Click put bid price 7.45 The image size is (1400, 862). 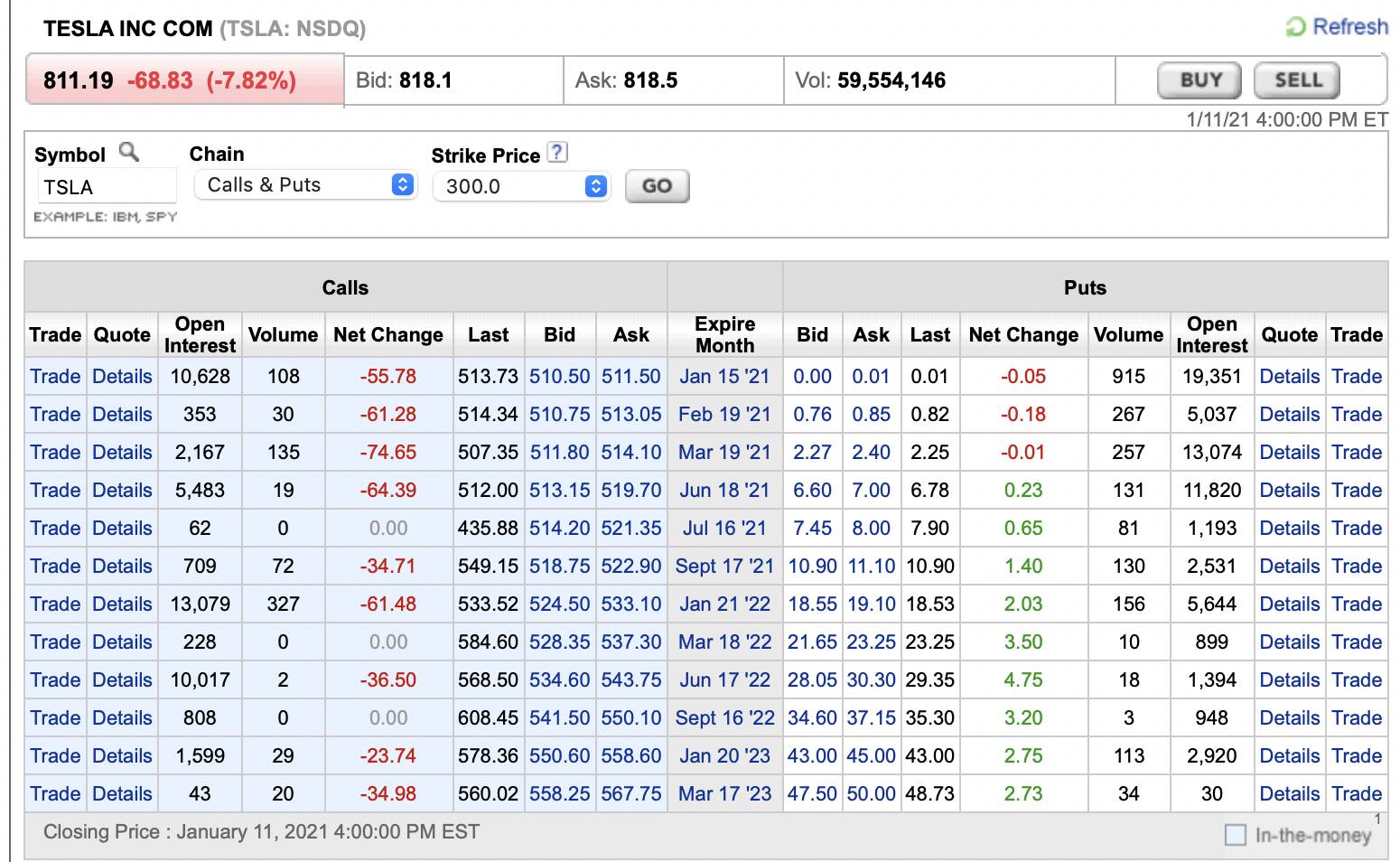812,528
